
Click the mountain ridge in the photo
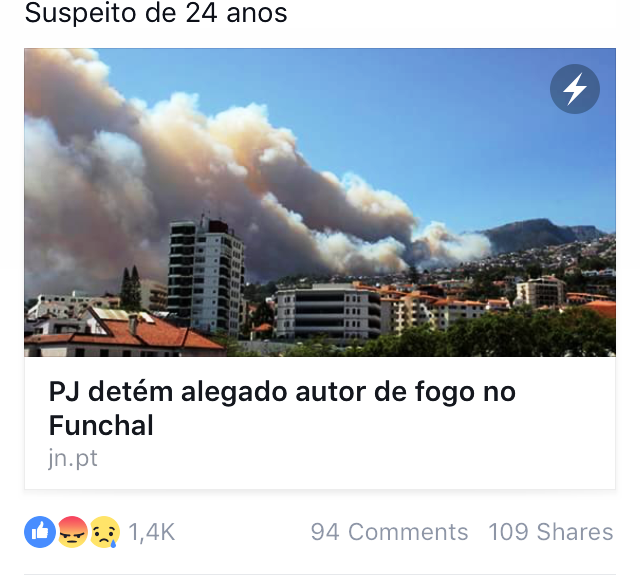(x=539, y=233)
